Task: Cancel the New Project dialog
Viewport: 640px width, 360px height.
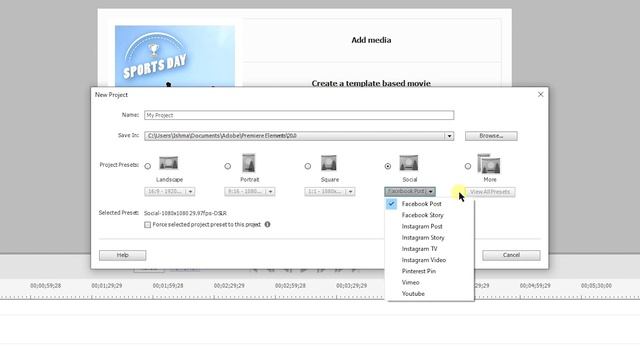Action: [511, 255]
